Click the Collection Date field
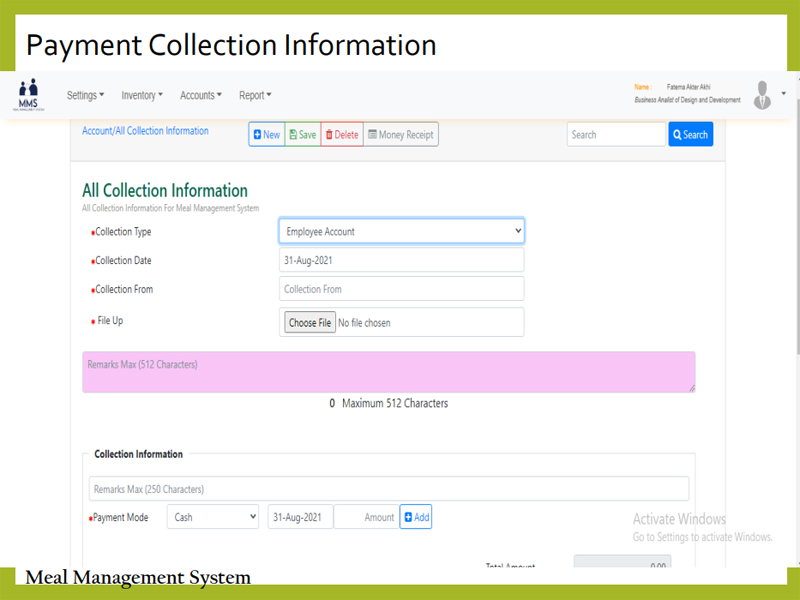The image size is (800, 600). [401, 260]
